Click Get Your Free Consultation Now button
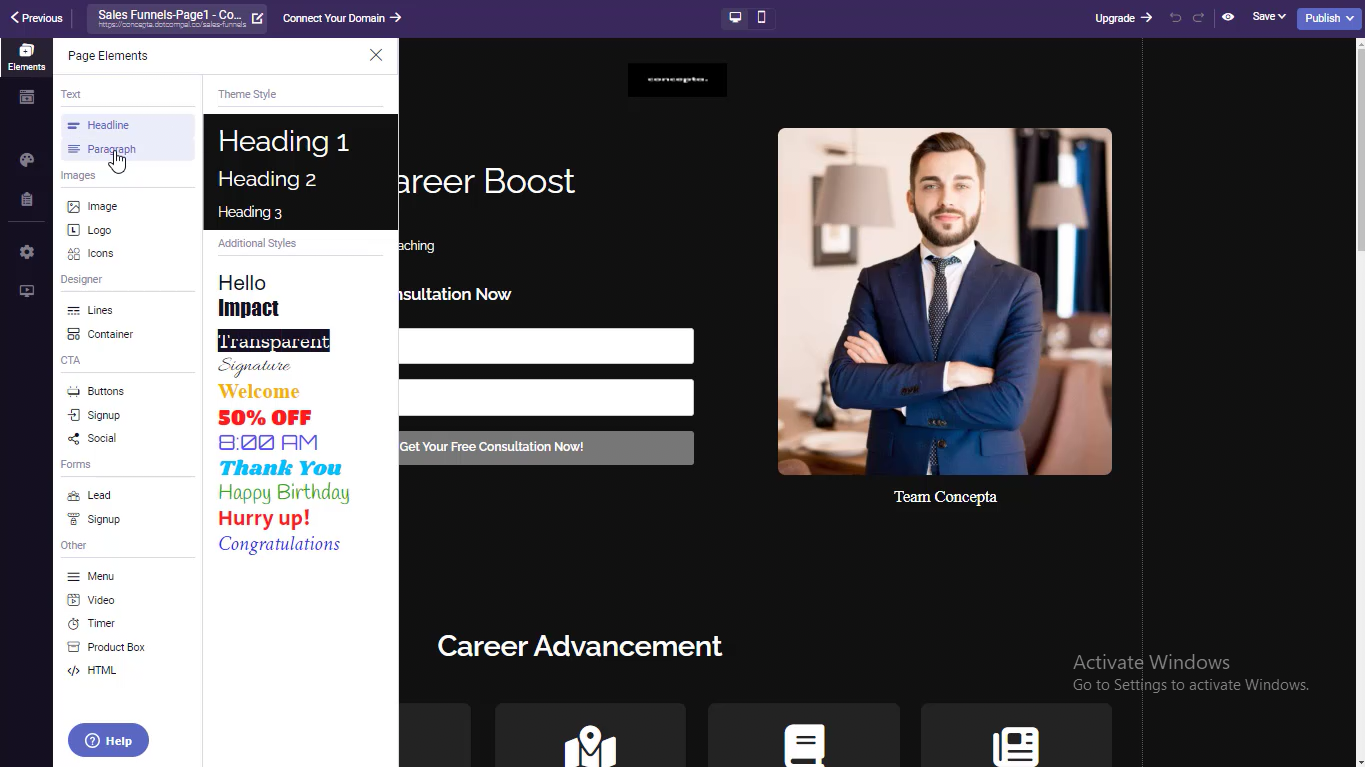Image resolution: width=1365 pixels, height=767 pixels. 546,447
